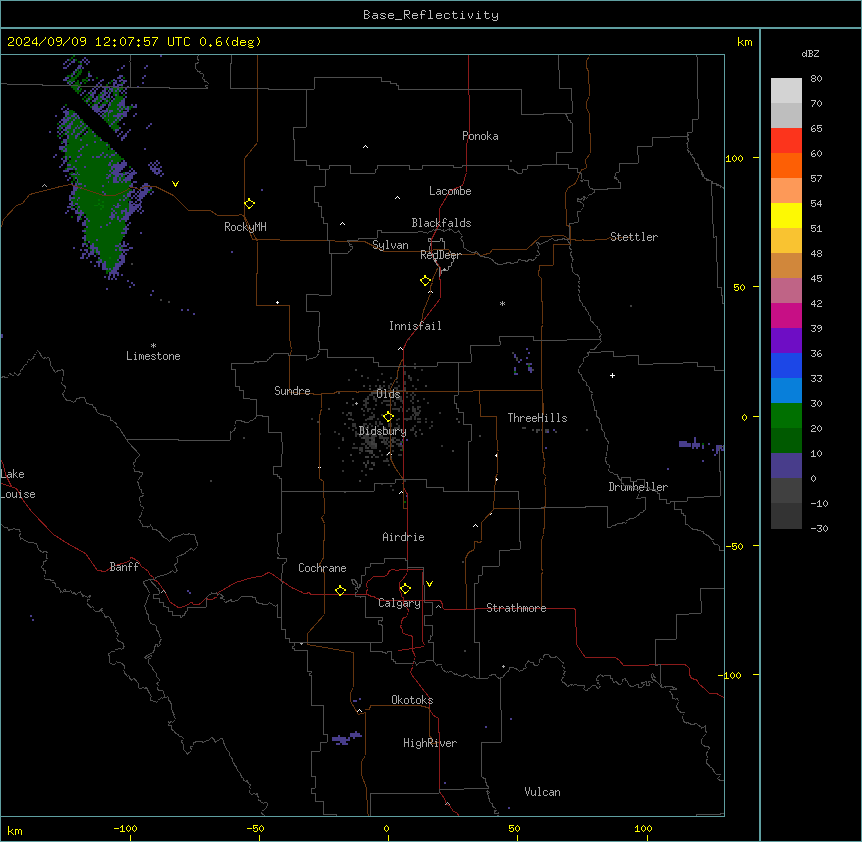This screenshot has height=842, width=862.
Task: Click the yellow diamond marker above Calgary label
Action: [405, 589]
